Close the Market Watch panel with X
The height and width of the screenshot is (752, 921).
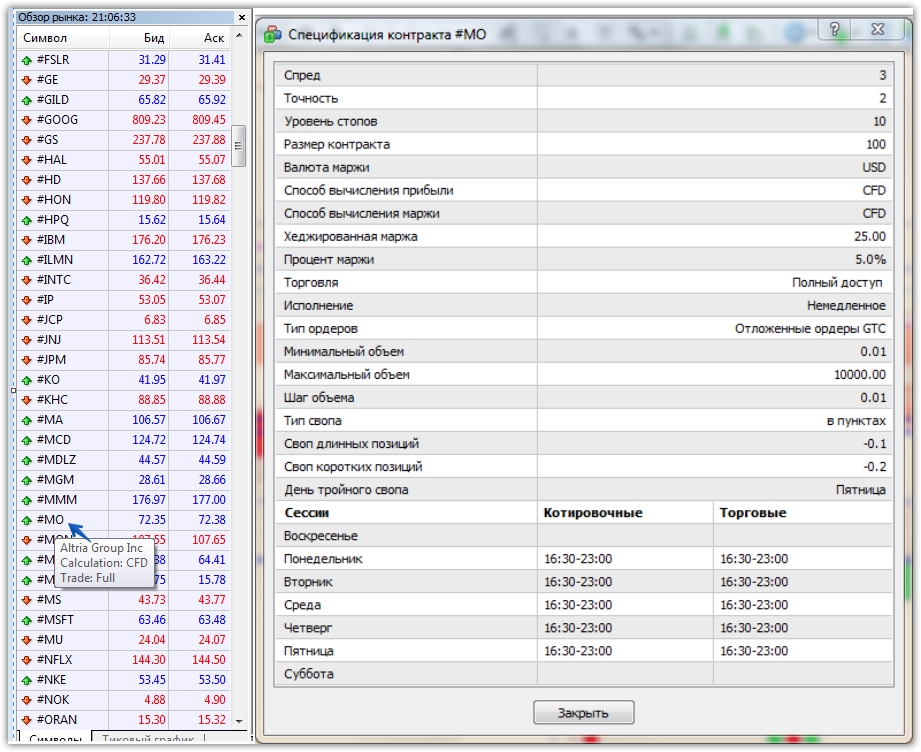[241, 18]
